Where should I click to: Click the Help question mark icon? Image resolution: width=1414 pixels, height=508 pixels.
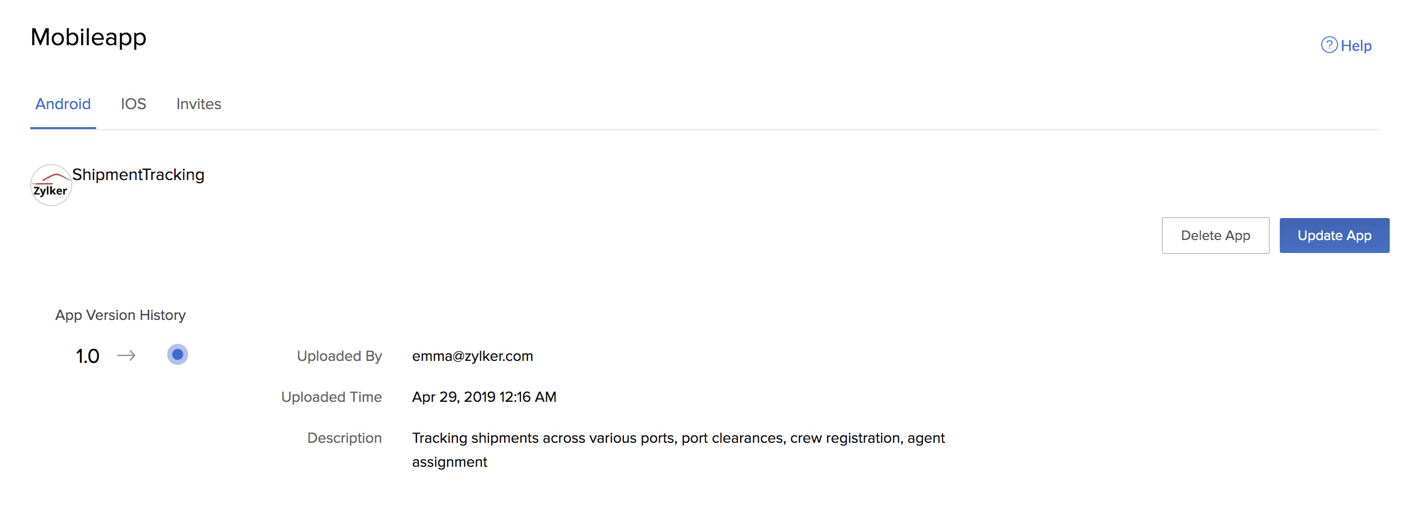1328,45
